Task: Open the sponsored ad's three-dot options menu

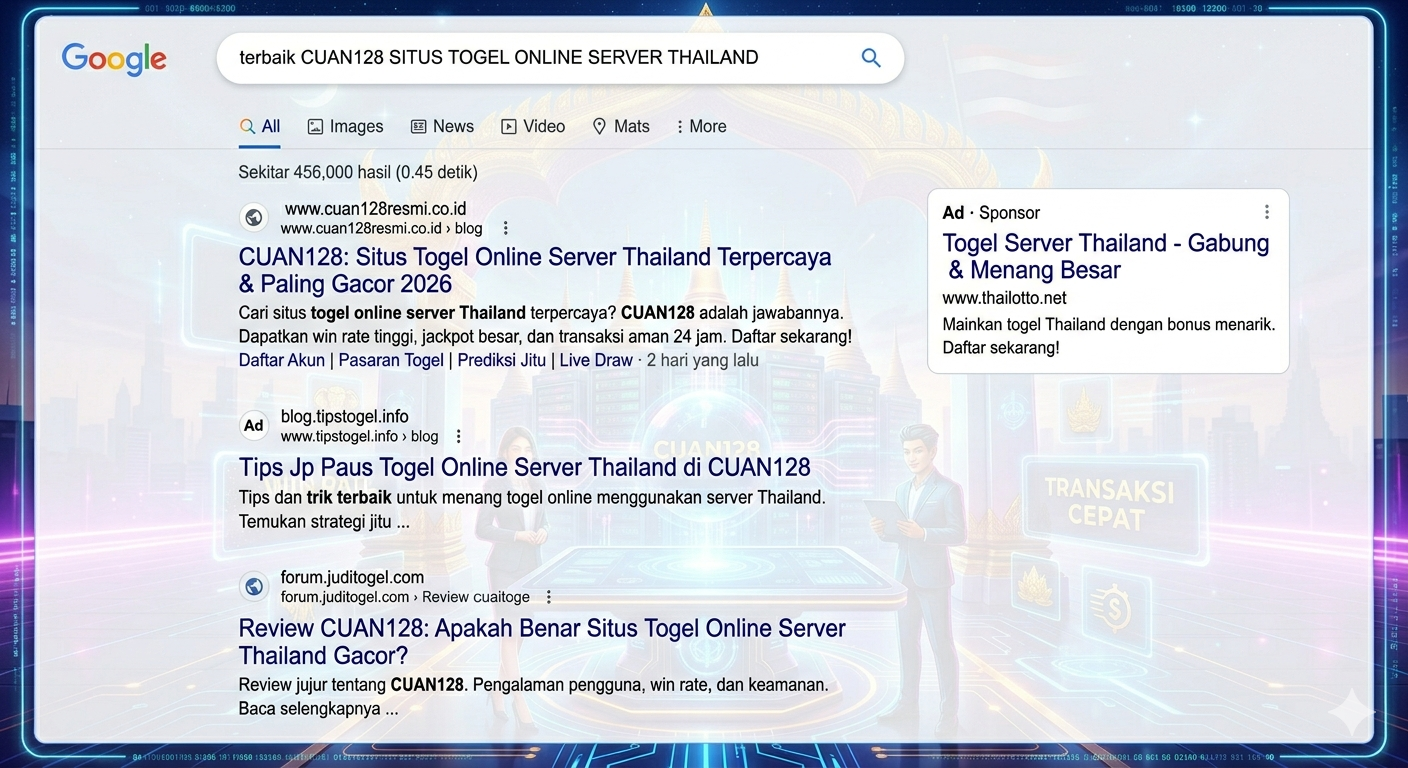Action: (1266, 212)
